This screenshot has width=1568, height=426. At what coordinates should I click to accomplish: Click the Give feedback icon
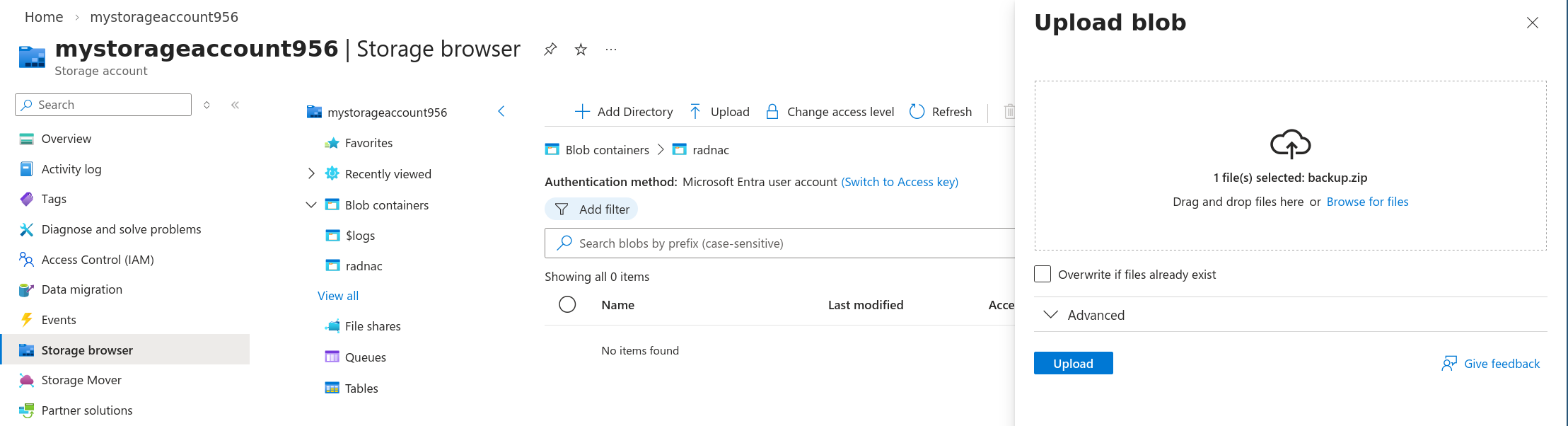pos(1449,364)
